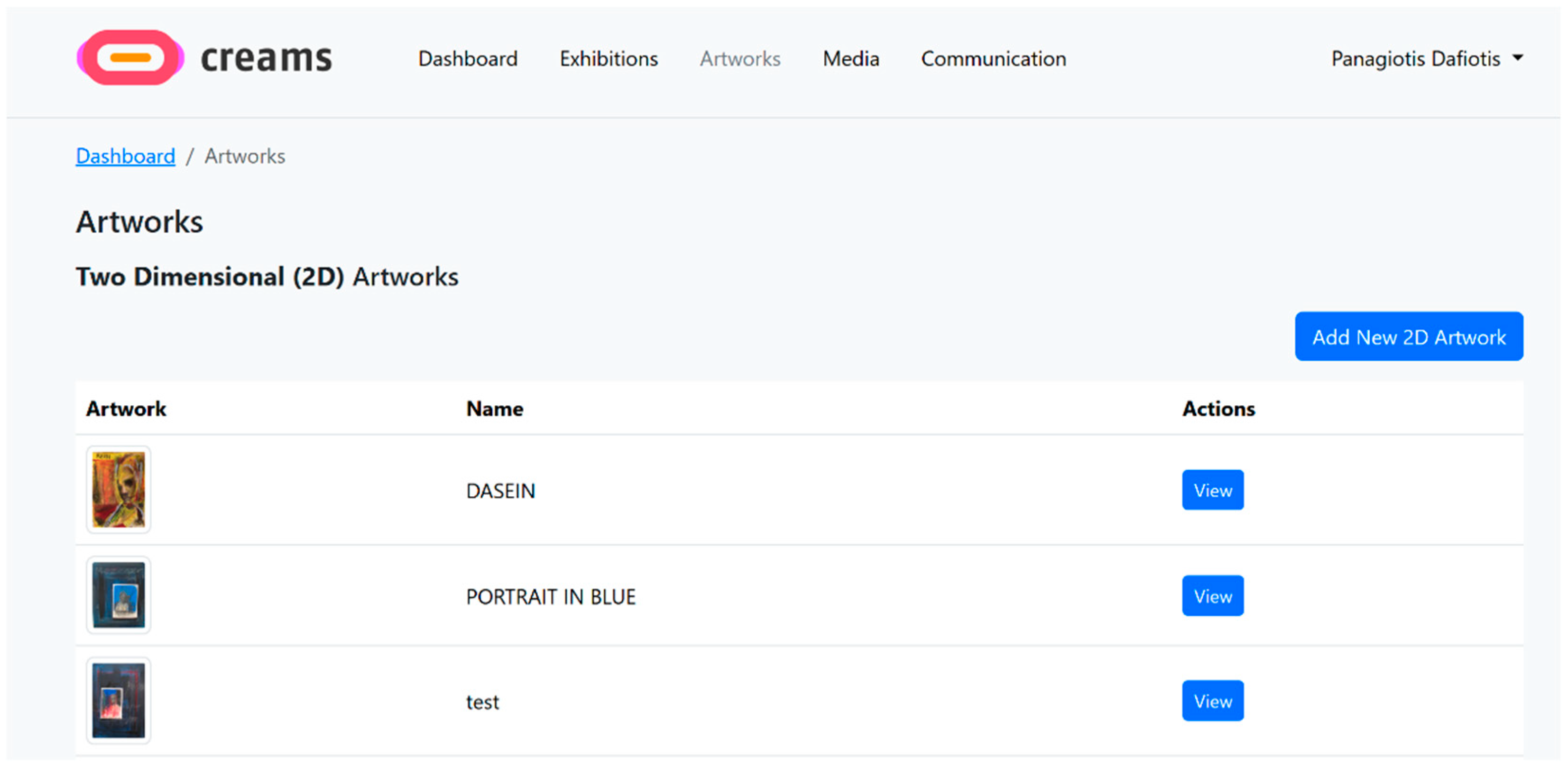The image size is (1568, 766).
Task: View the DASEIN artwork
Action: pos(1212,490)
